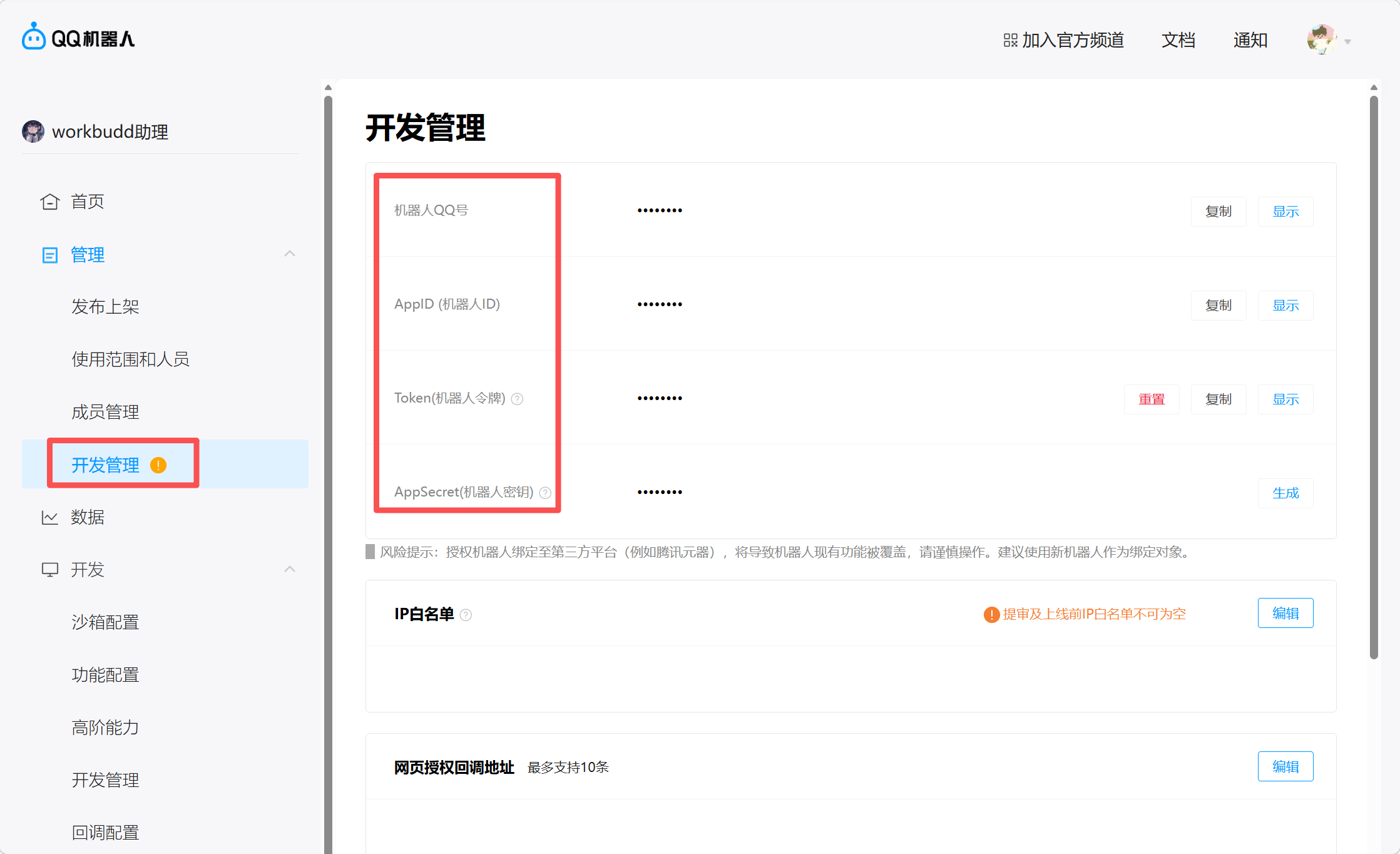Collapse the 管理 menu section chevron
1400x854 pixels.
(289, 254)
